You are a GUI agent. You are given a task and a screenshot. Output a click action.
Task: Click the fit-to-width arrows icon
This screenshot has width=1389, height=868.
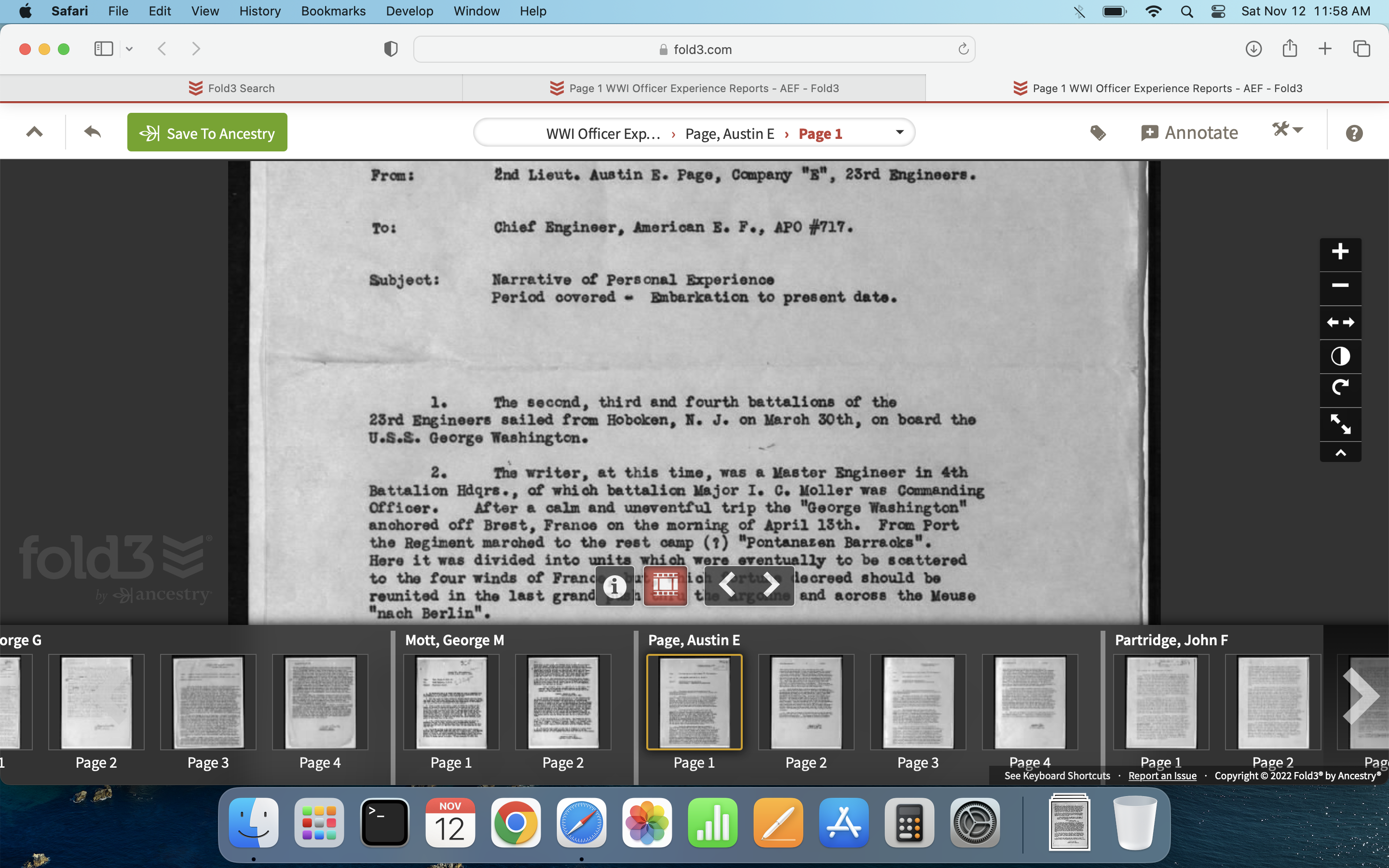[x=1340, y=323]
